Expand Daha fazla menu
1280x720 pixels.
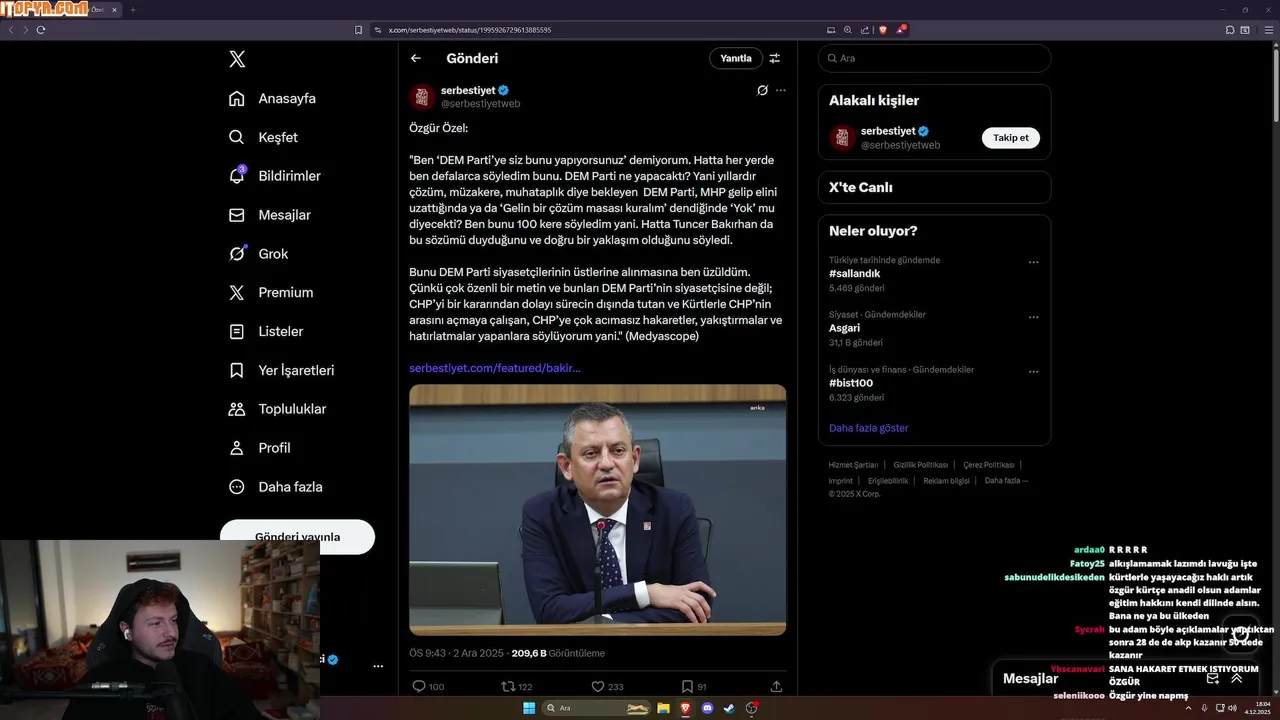pos(275,487)
